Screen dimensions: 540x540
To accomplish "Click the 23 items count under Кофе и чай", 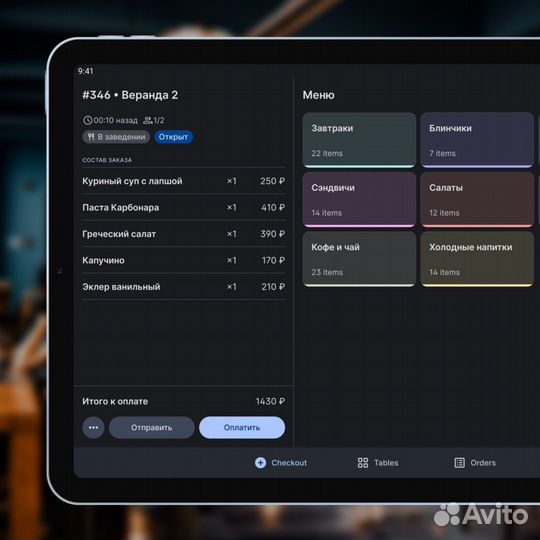I will [x=327, y=272].
